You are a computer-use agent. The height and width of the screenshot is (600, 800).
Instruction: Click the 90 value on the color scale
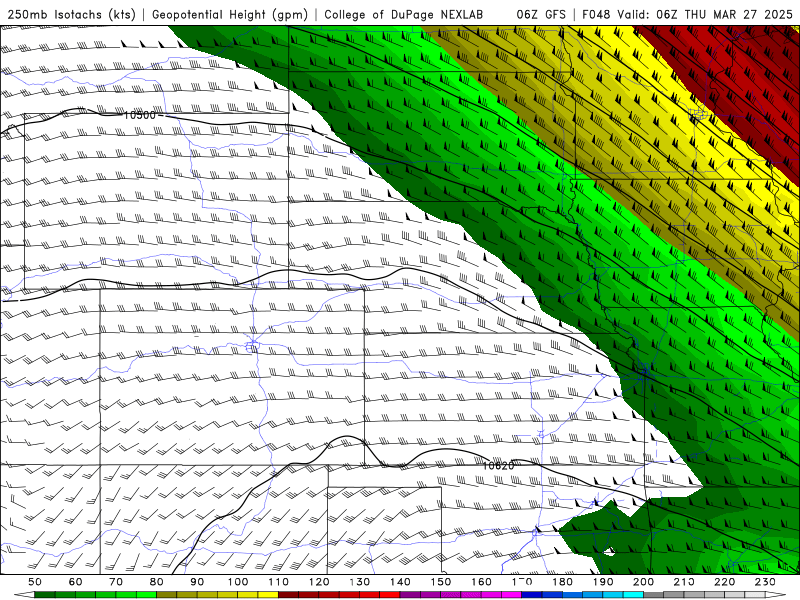(197, 582)
